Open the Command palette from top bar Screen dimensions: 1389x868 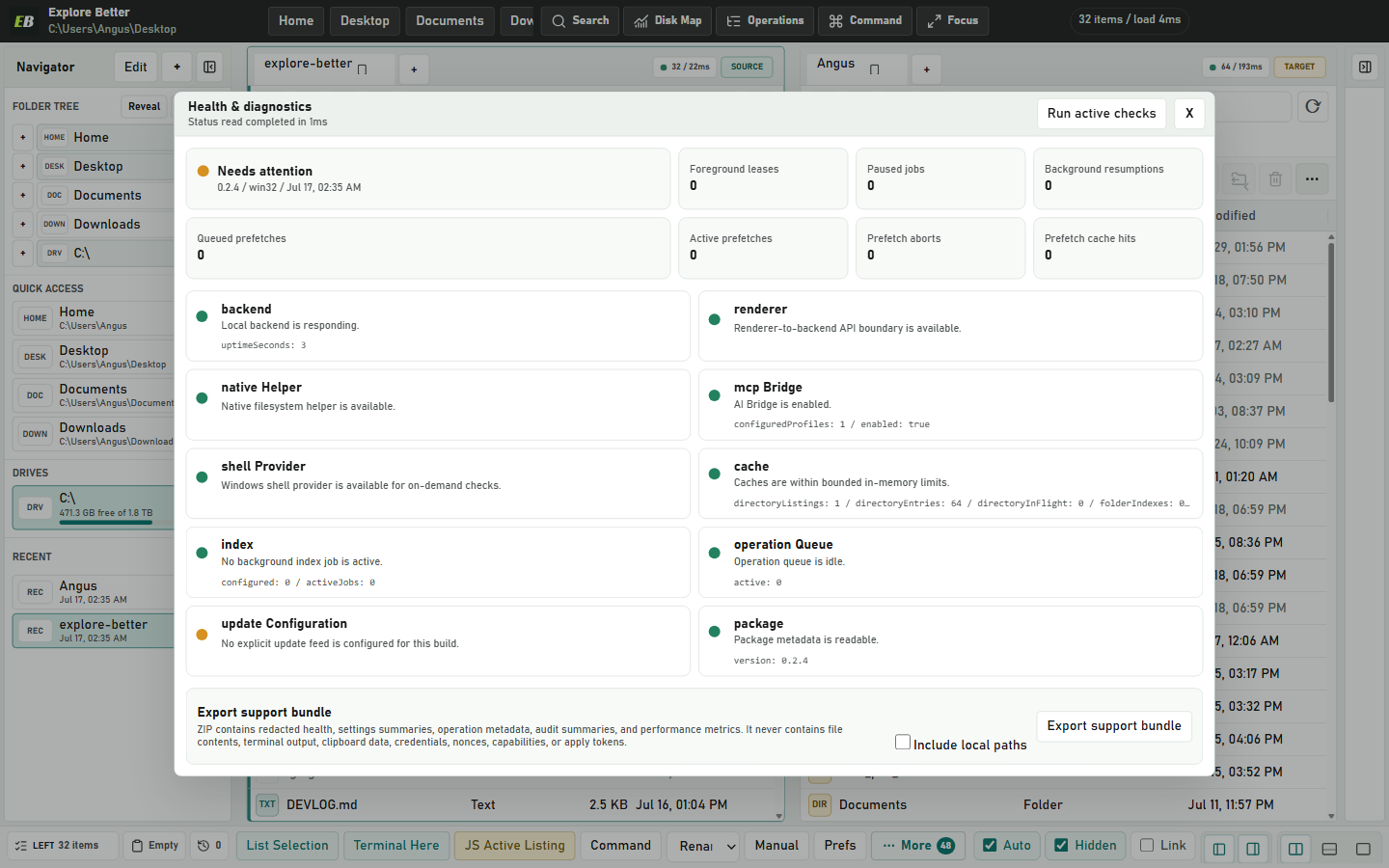(x=865, y=20)
